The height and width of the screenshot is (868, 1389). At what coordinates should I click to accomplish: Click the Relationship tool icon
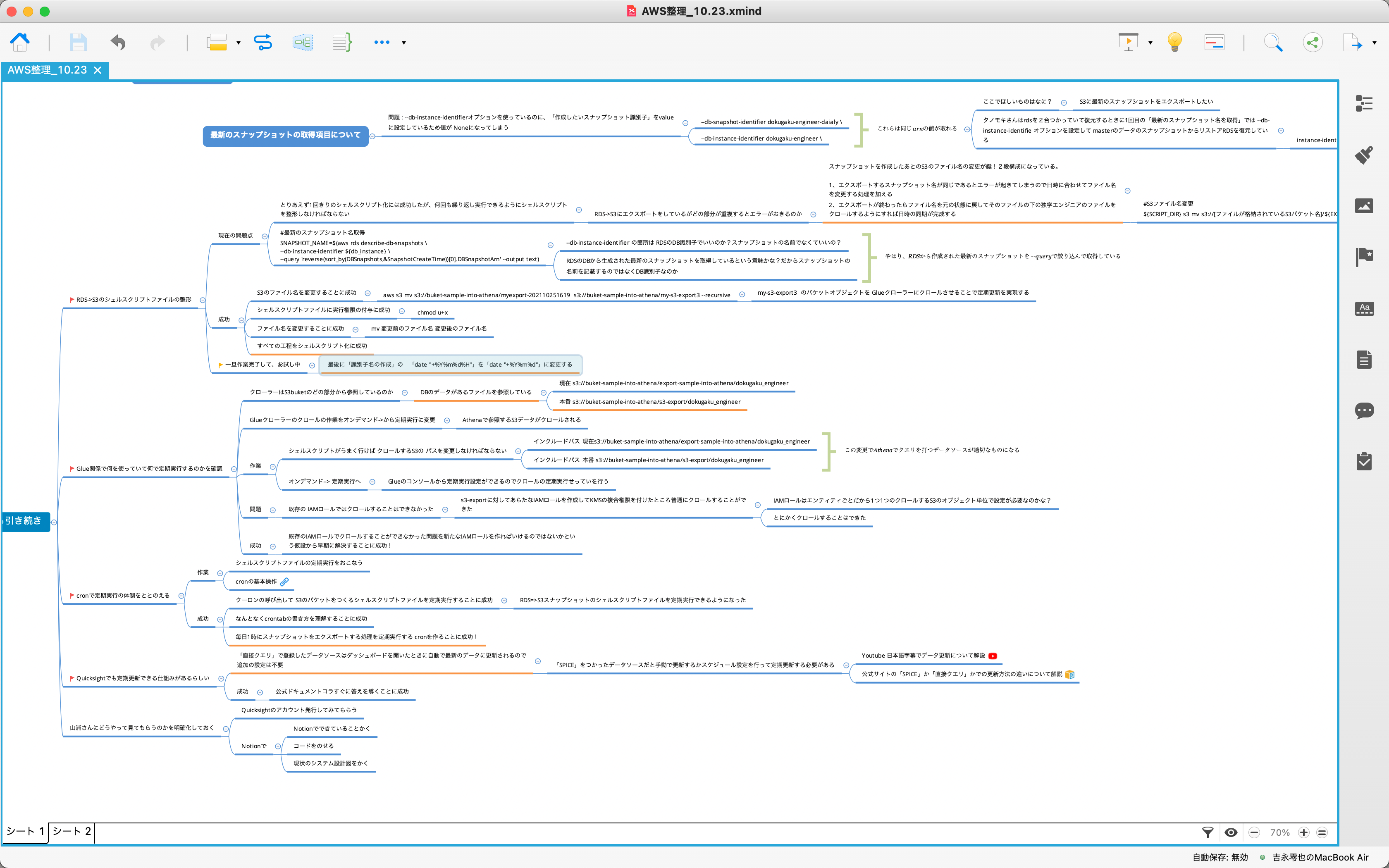click(263, 43)
